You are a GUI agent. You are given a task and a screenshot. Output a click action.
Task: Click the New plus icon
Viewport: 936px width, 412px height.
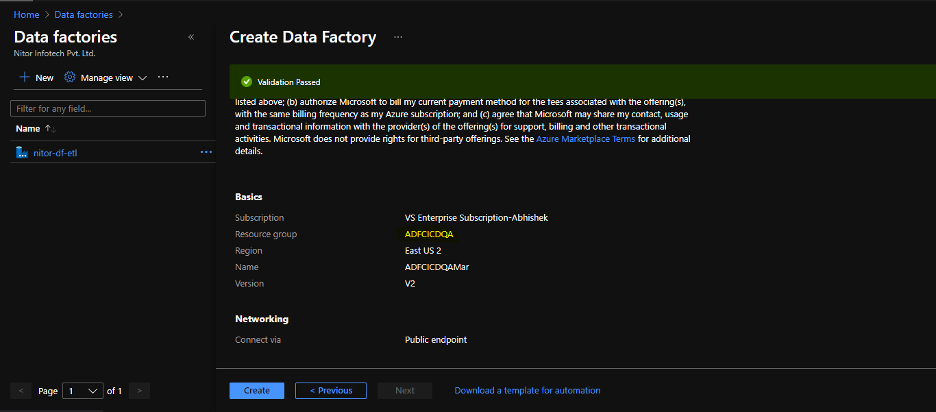pyautogui.click(x=24, y=78)
